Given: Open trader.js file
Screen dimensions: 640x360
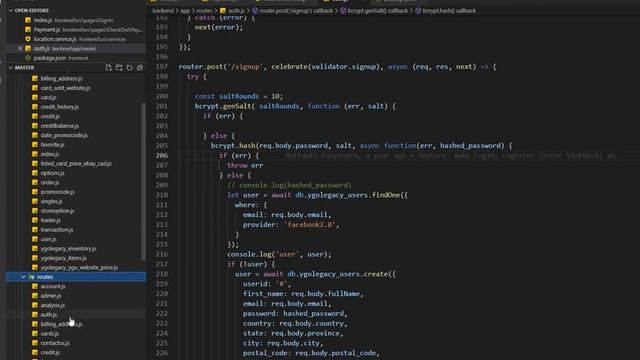Looking at the screenshot, I should [x=51, y=220].
